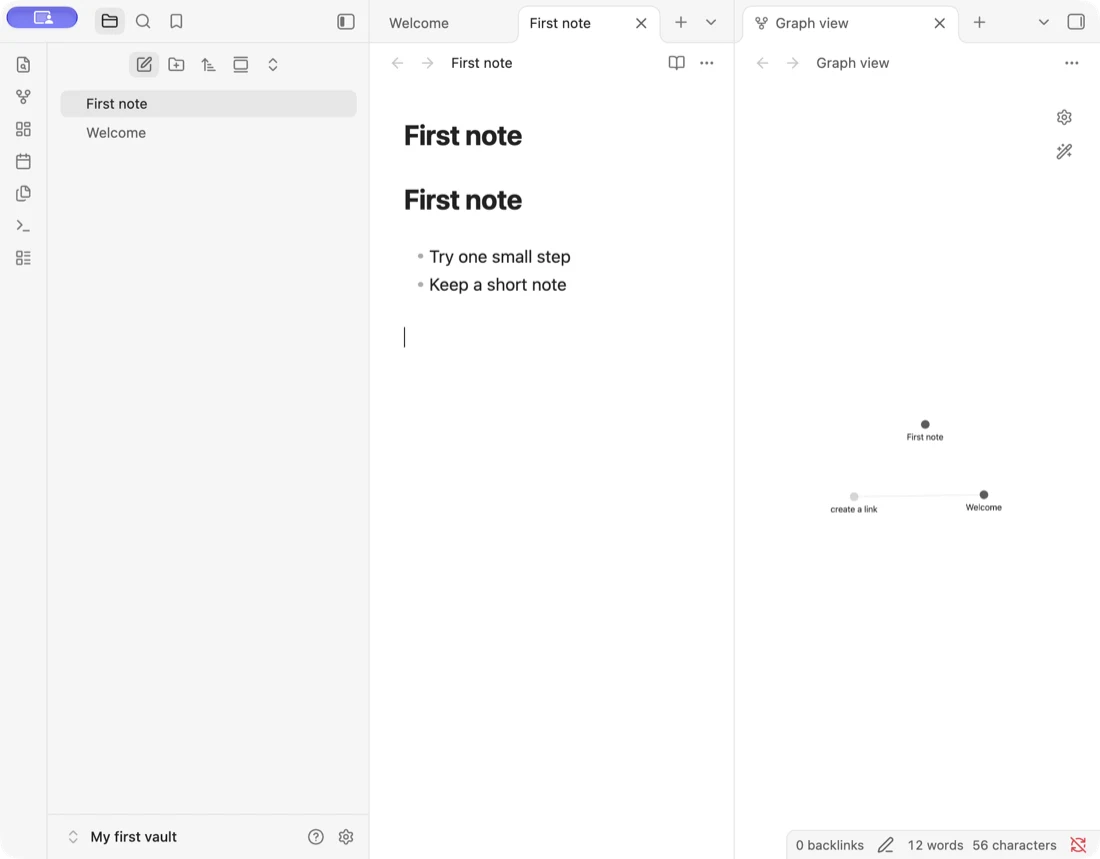Click the pencil editing-mode icon in status bar
The image size is (1100, 859).
tap(885, 845)
